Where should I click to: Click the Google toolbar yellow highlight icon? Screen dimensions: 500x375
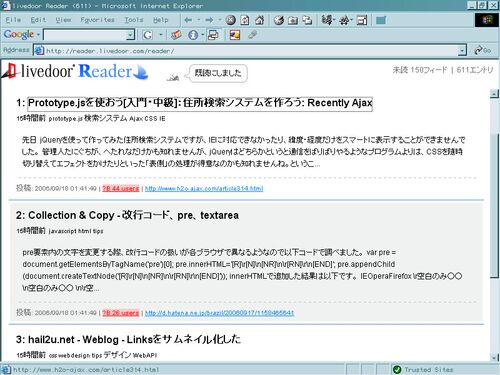tap(235, 35)
